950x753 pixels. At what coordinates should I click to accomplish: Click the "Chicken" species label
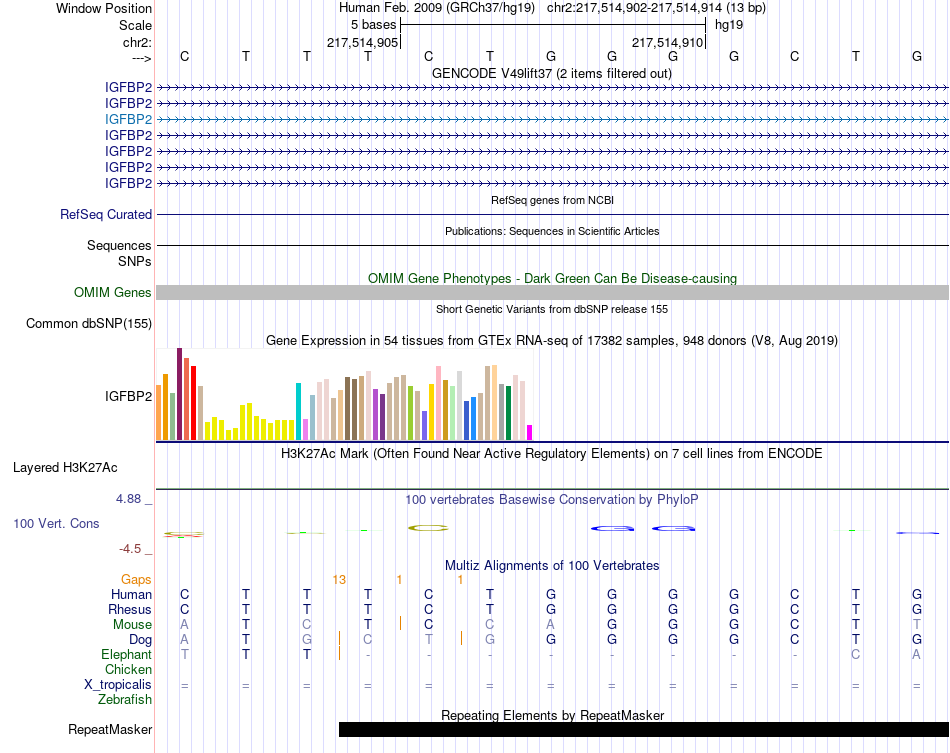(x=128, y=669)
